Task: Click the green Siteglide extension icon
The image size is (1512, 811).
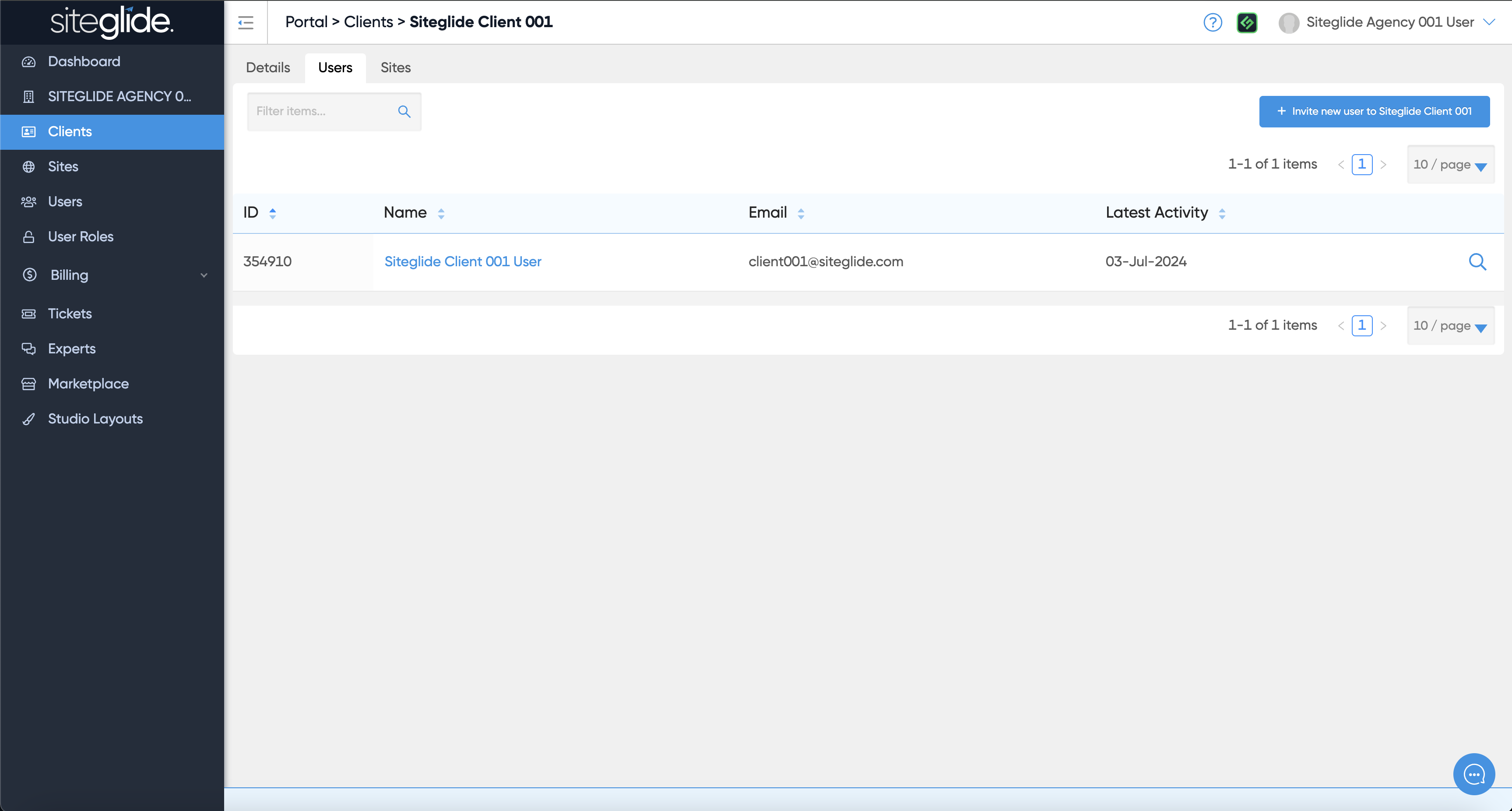Action: tap(1247, 22)
